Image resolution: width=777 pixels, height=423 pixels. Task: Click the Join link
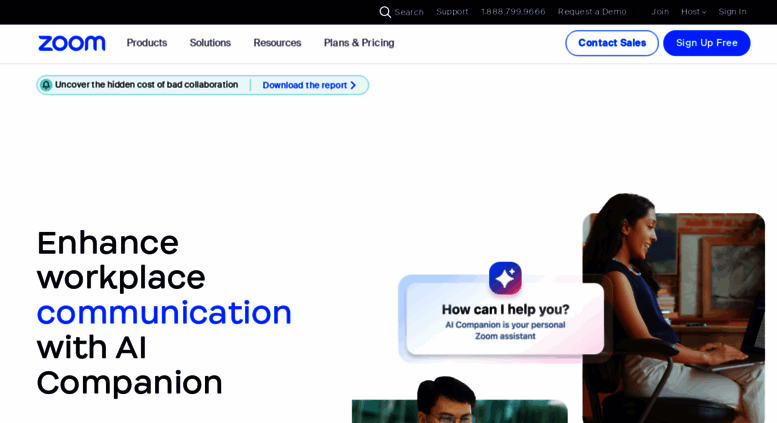coord(660,11)
